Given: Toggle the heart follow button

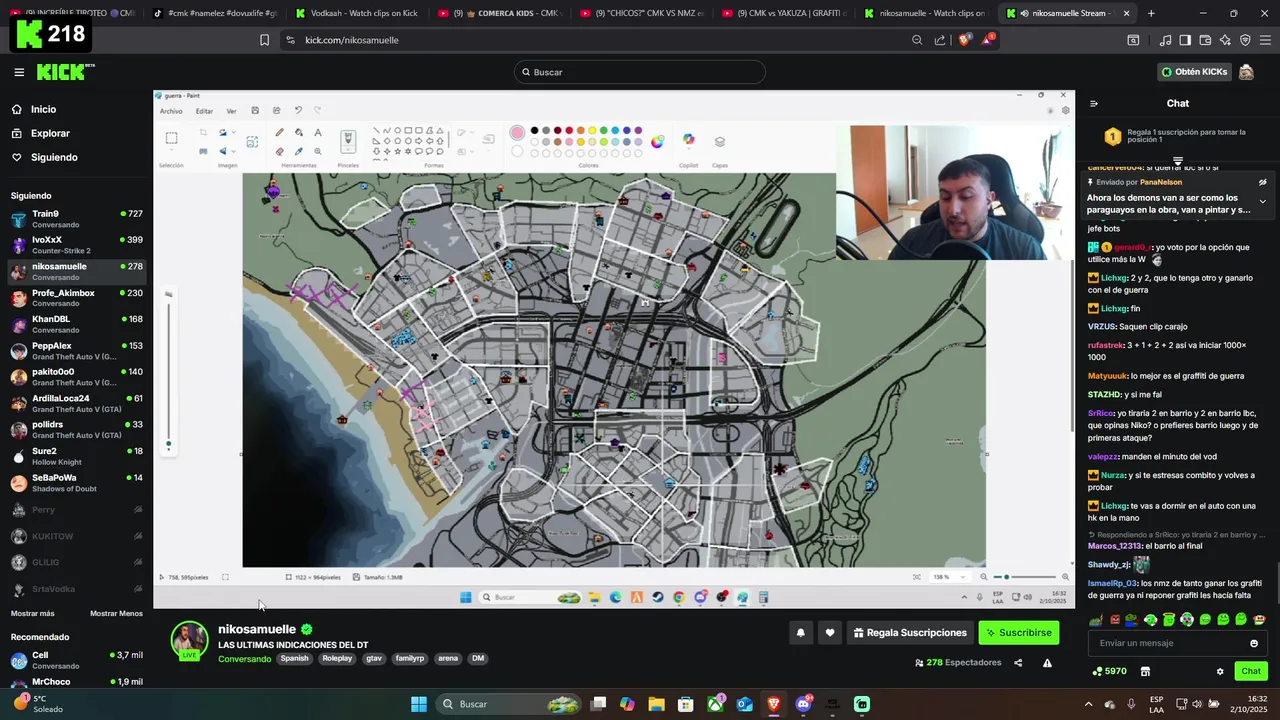Looking at the screenshot, I should click(x=830, y=632).
